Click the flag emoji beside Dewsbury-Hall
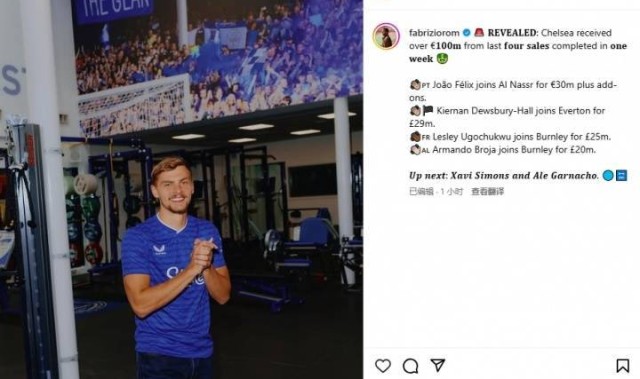 click(x=427, y=110)
